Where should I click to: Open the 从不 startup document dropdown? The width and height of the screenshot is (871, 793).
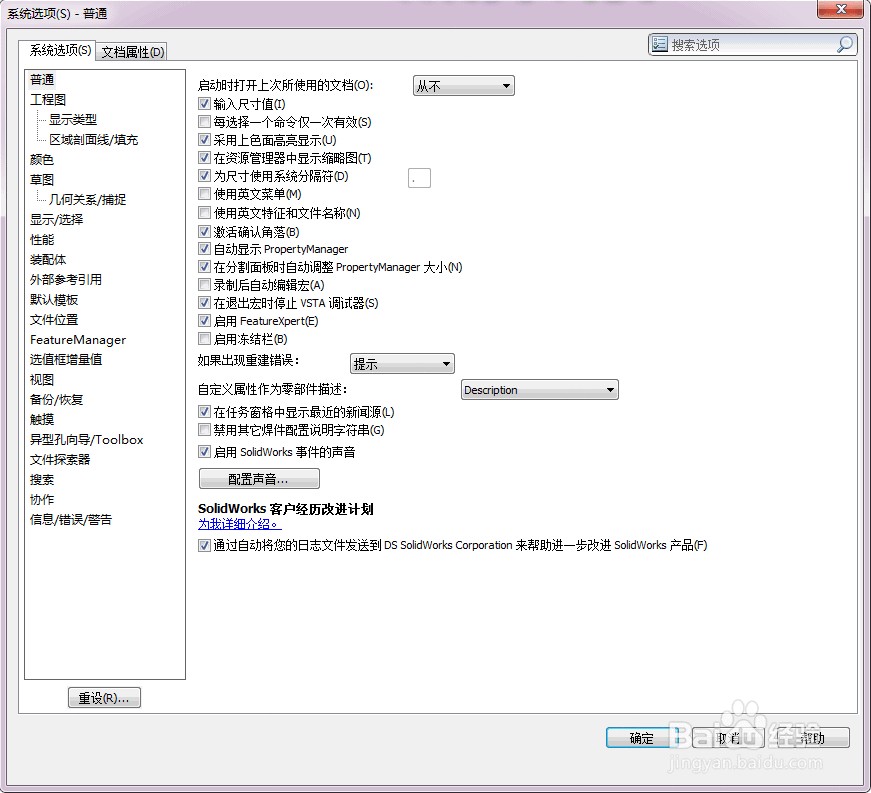[x=464, y=86]
